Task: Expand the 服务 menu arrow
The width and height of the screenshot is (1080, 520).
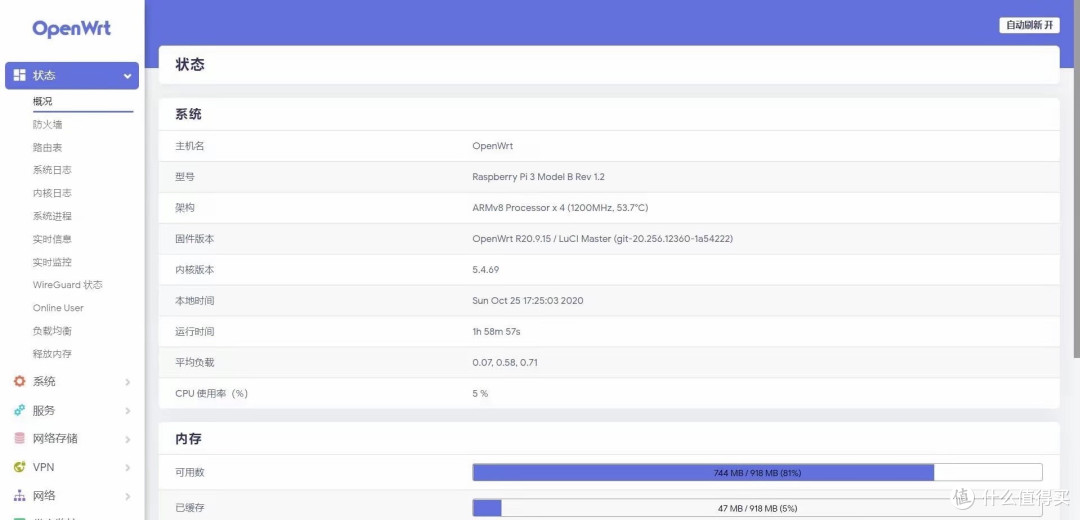Action: pos(127,410)
